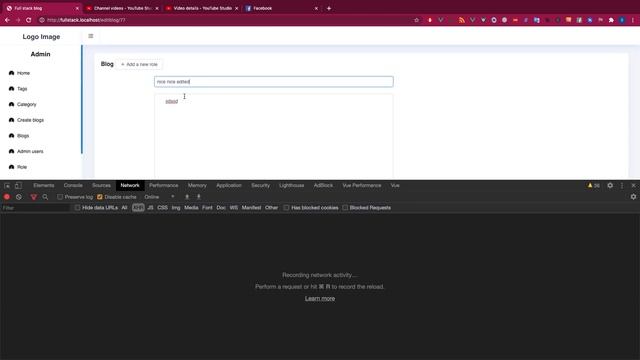
Task: Open the Online throttling dropdown
Action: coord(159,197)
